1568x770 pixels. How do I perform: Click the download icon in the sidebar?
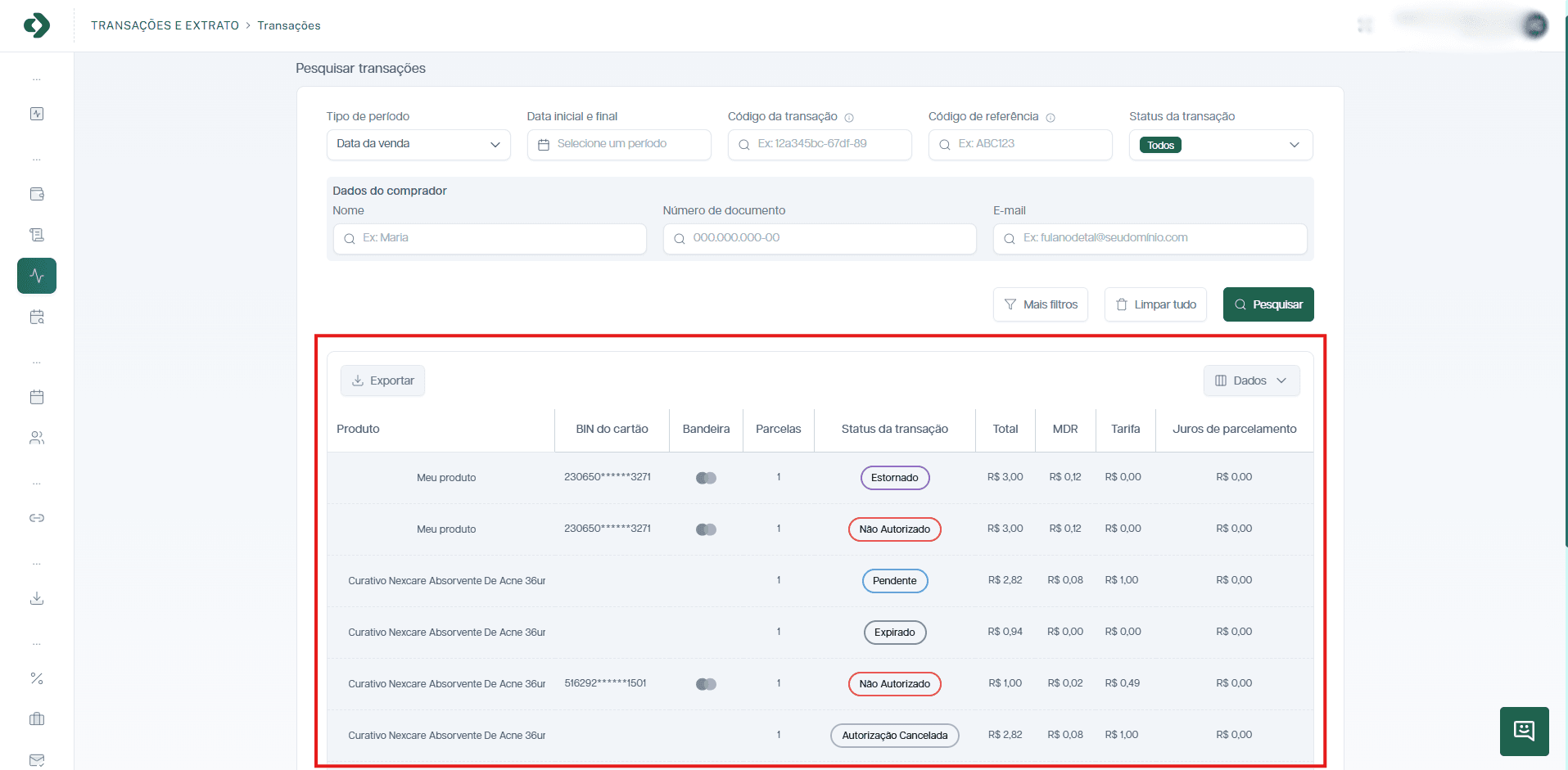click(x=37, y=598)
